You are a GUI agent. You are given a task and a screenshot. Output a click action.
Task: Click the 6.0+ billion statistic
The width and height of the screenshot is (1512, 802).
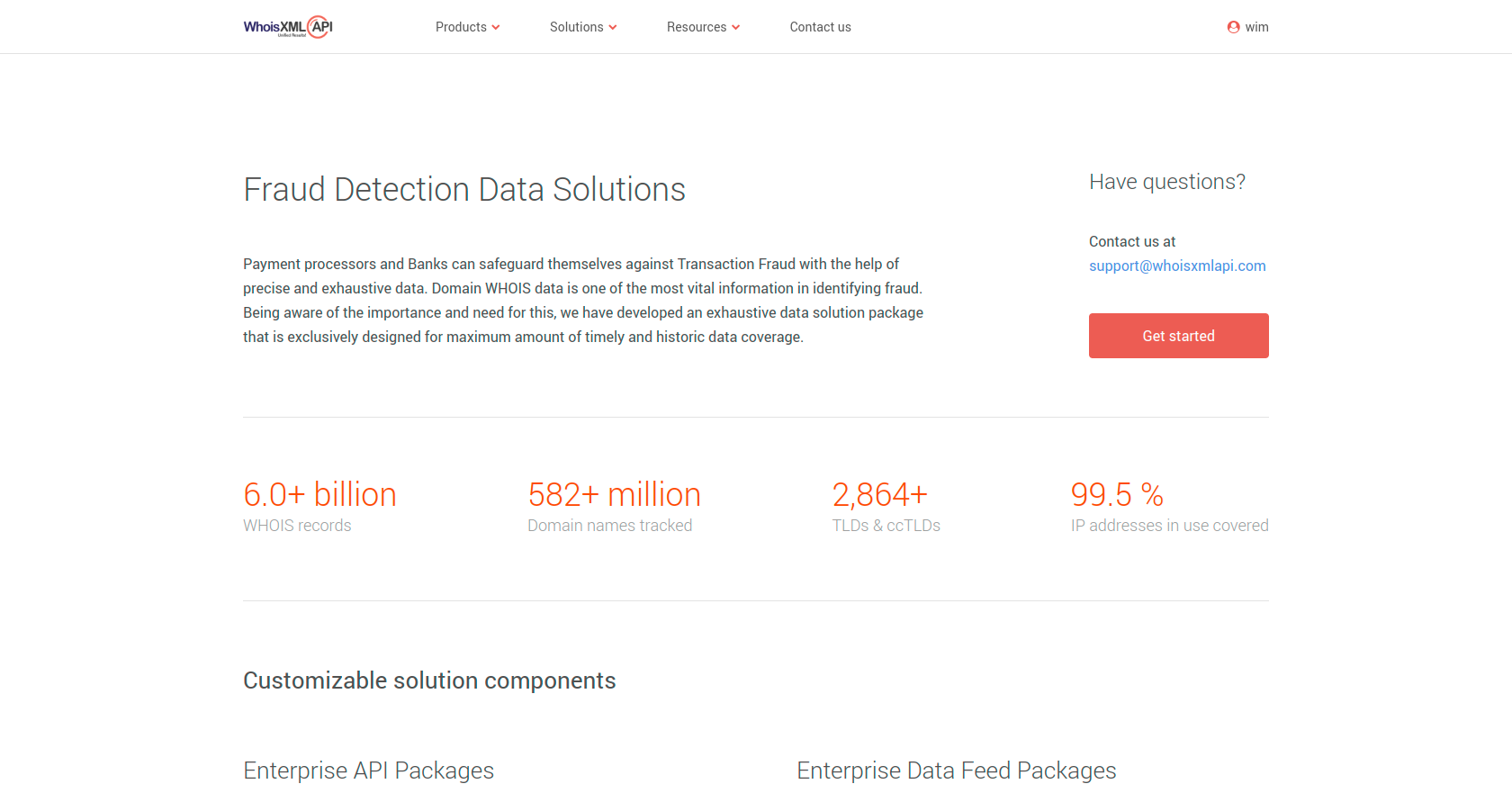click(319, 494)
